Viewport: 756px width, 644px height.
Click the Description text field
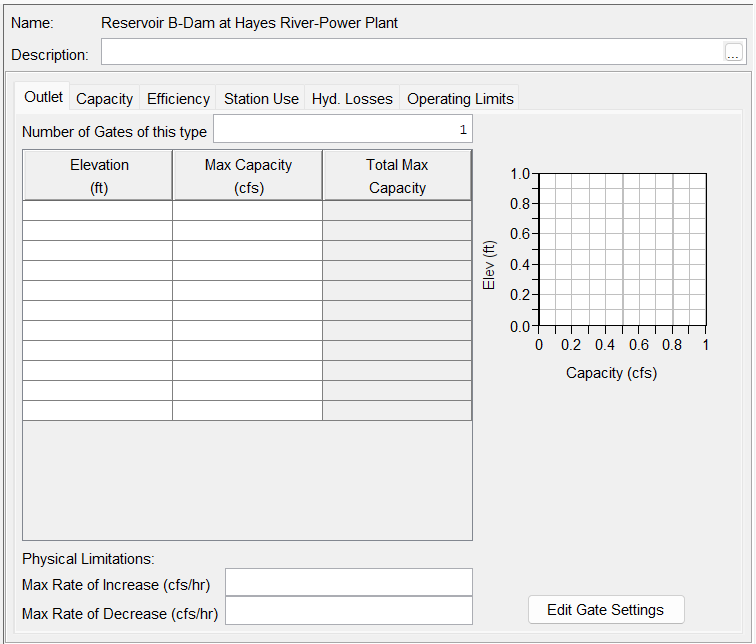[410, 53]
